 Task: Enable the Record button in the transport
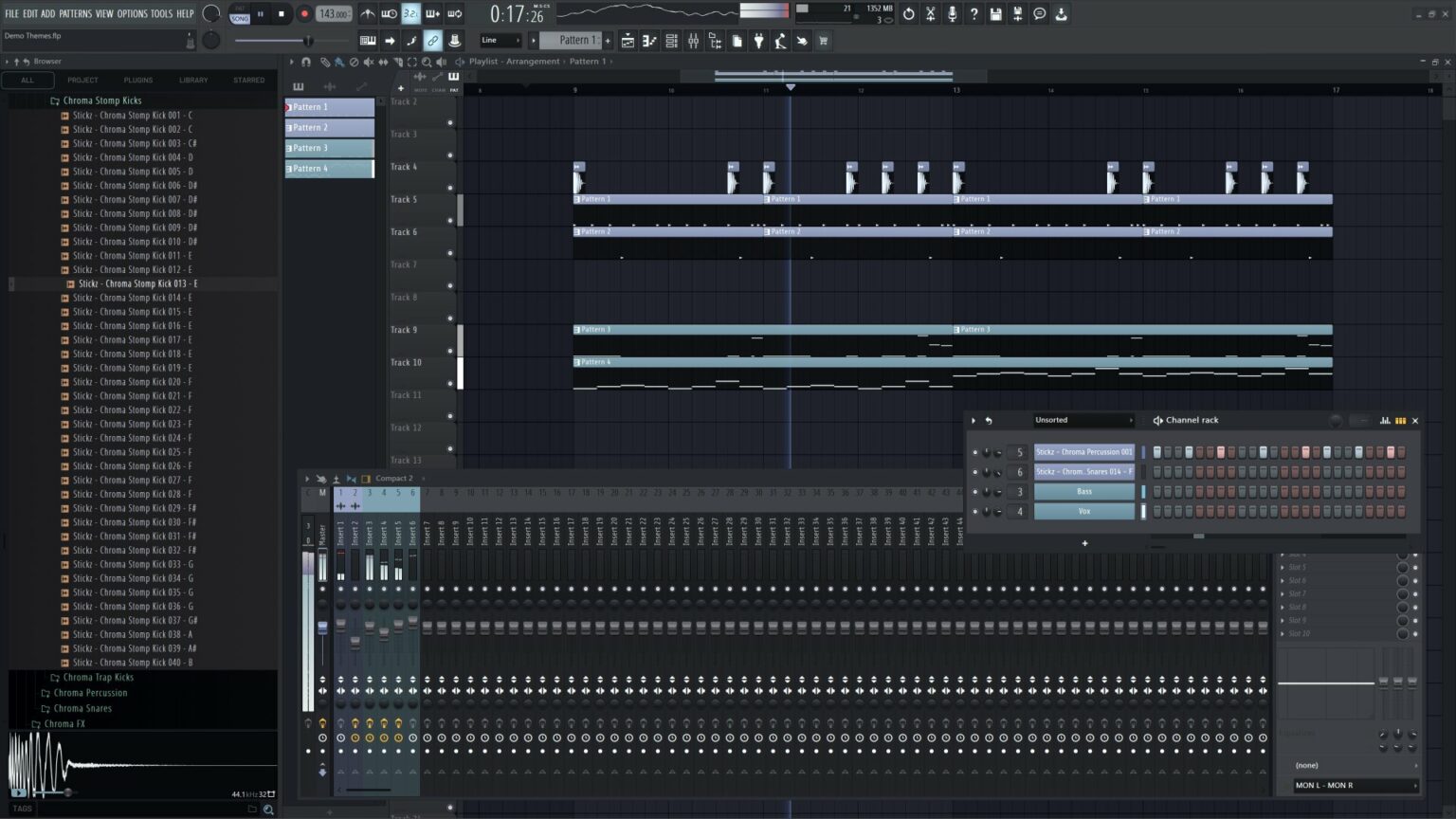(303, 13)
